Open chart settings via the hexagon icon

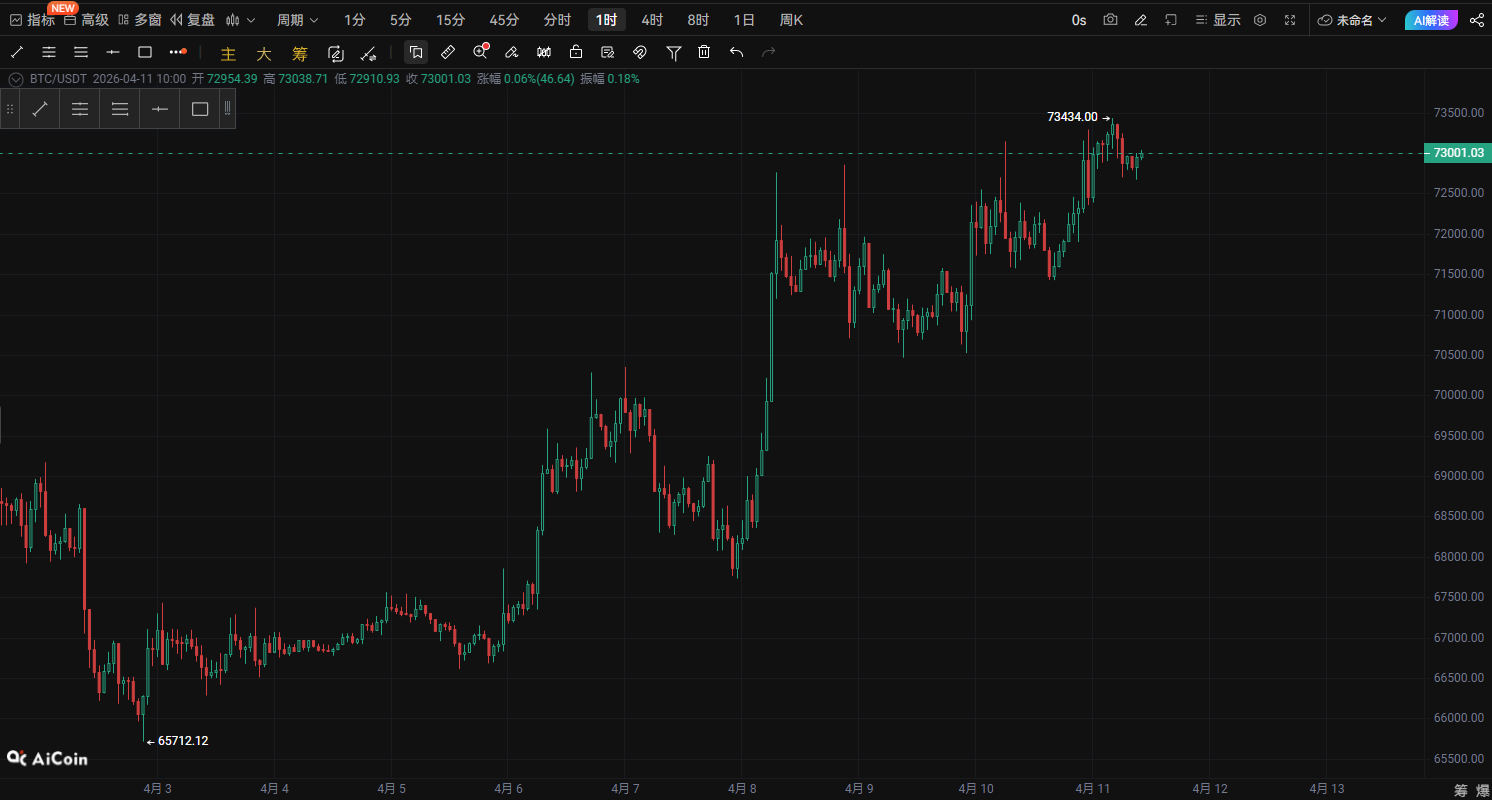tap(1260, 20)
